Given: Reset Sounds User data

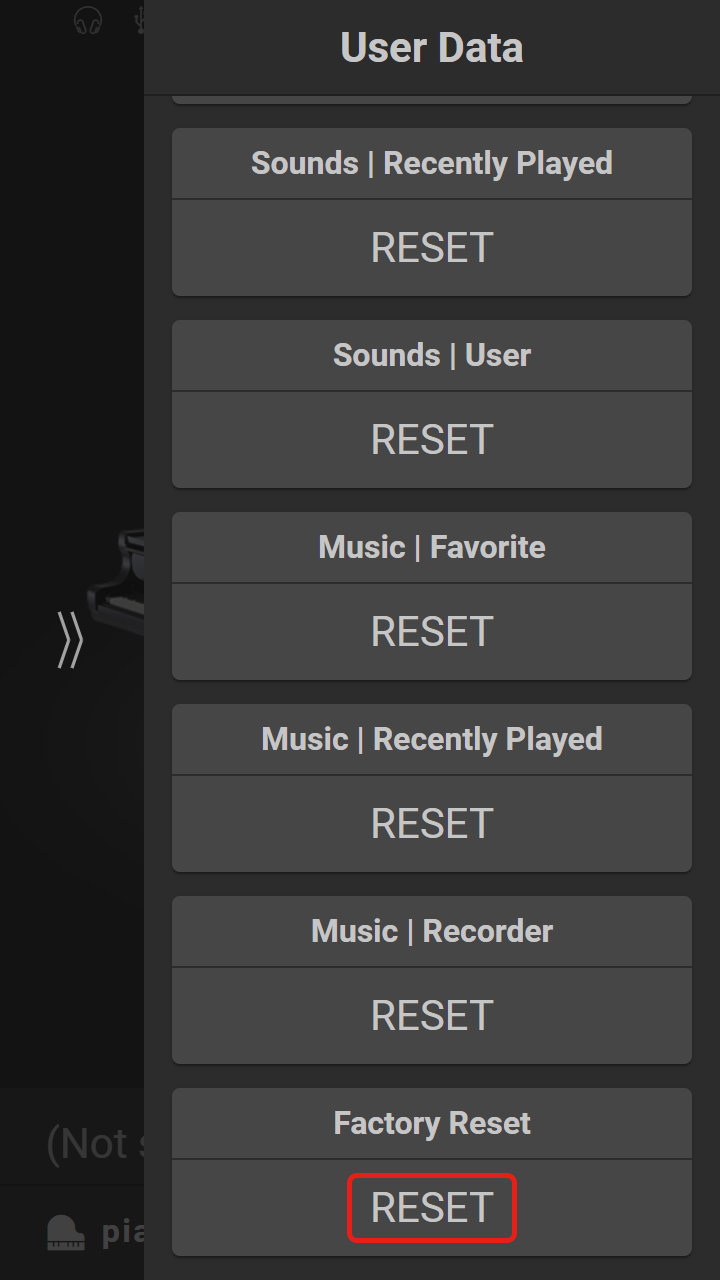Looking at the screenshot, I should pyautogui.click(x=432, y=440).
